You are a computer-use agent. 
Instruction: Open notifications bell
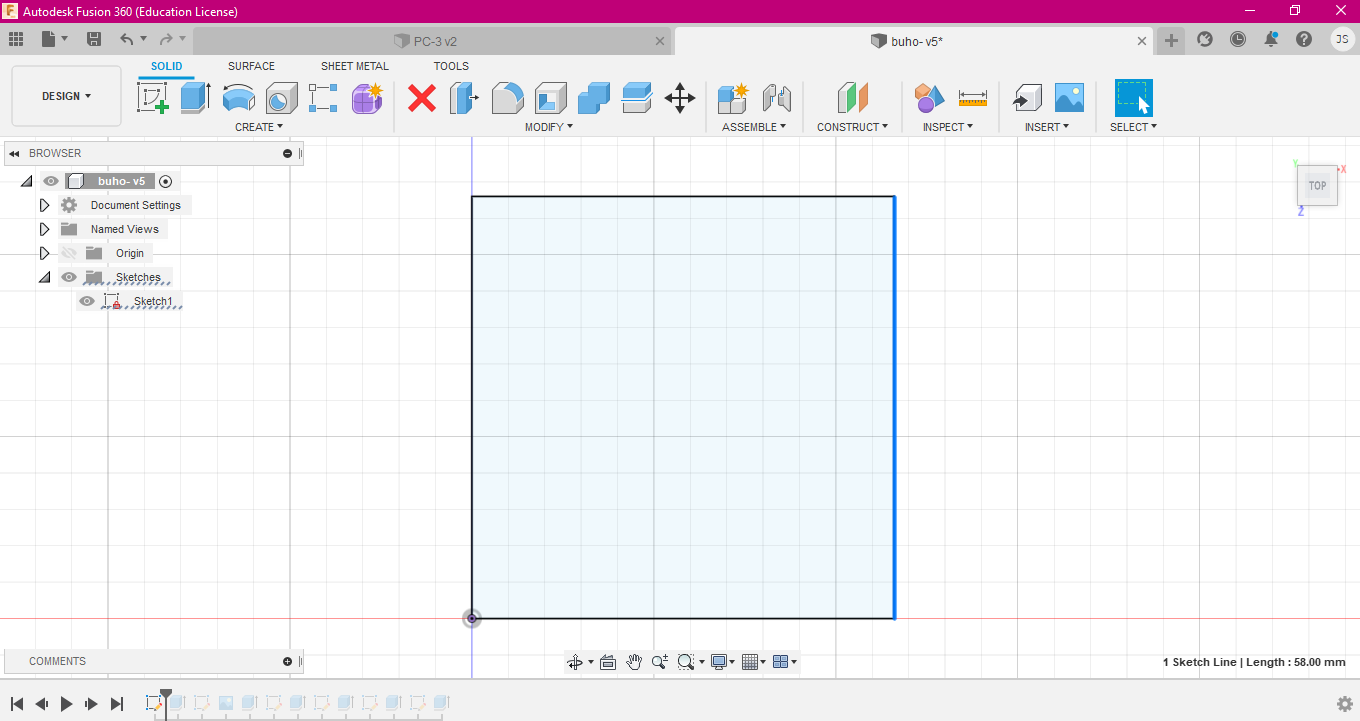1271,39
